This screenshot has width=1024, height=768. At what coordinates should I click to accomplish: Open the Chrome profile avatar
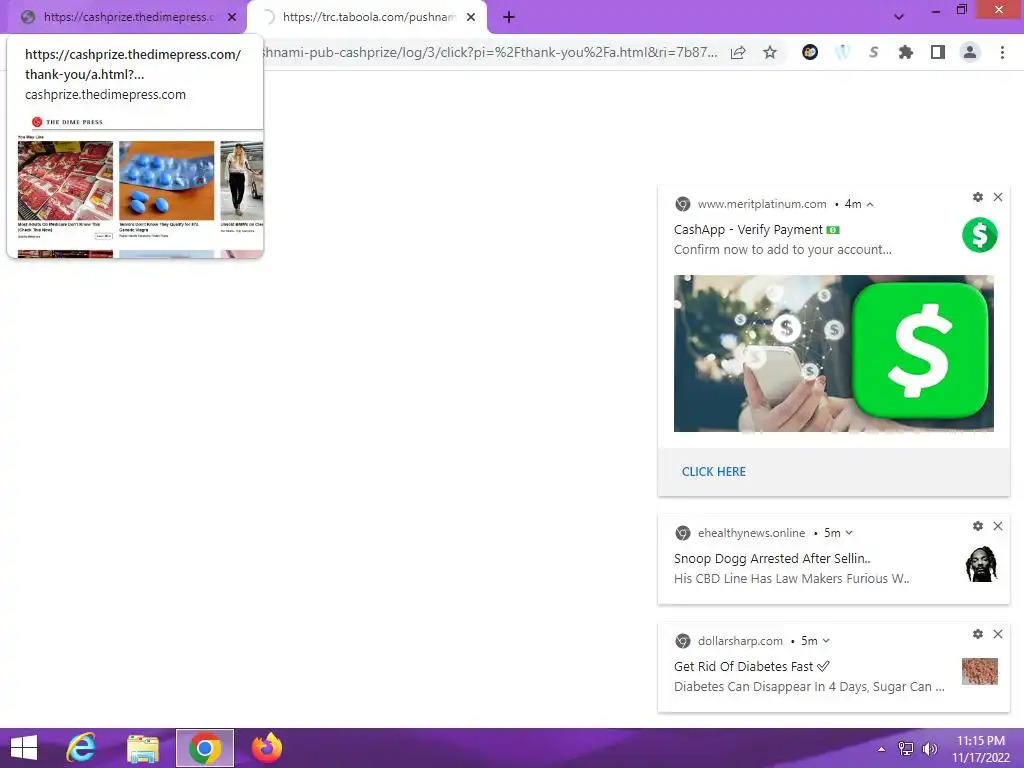click(x=970, y=52)
